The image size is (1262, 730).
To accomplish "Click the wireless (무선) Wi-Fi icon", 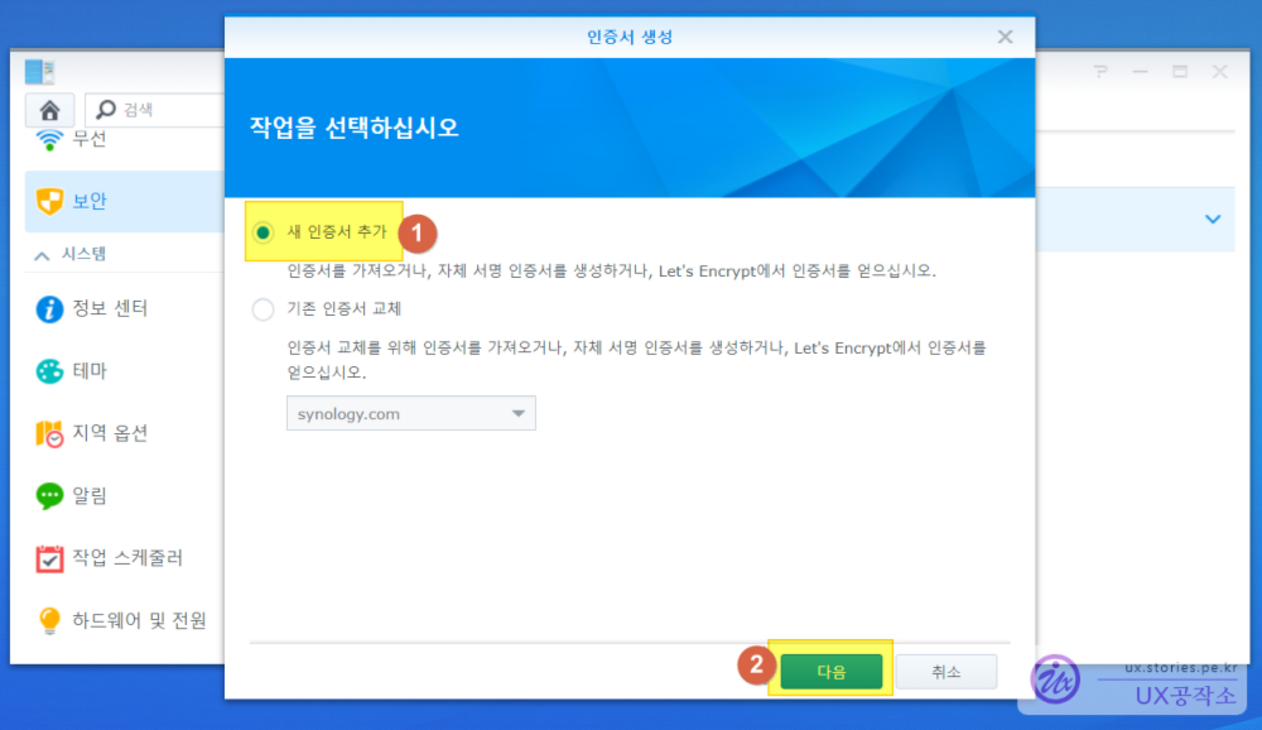I will pos(49,139).
